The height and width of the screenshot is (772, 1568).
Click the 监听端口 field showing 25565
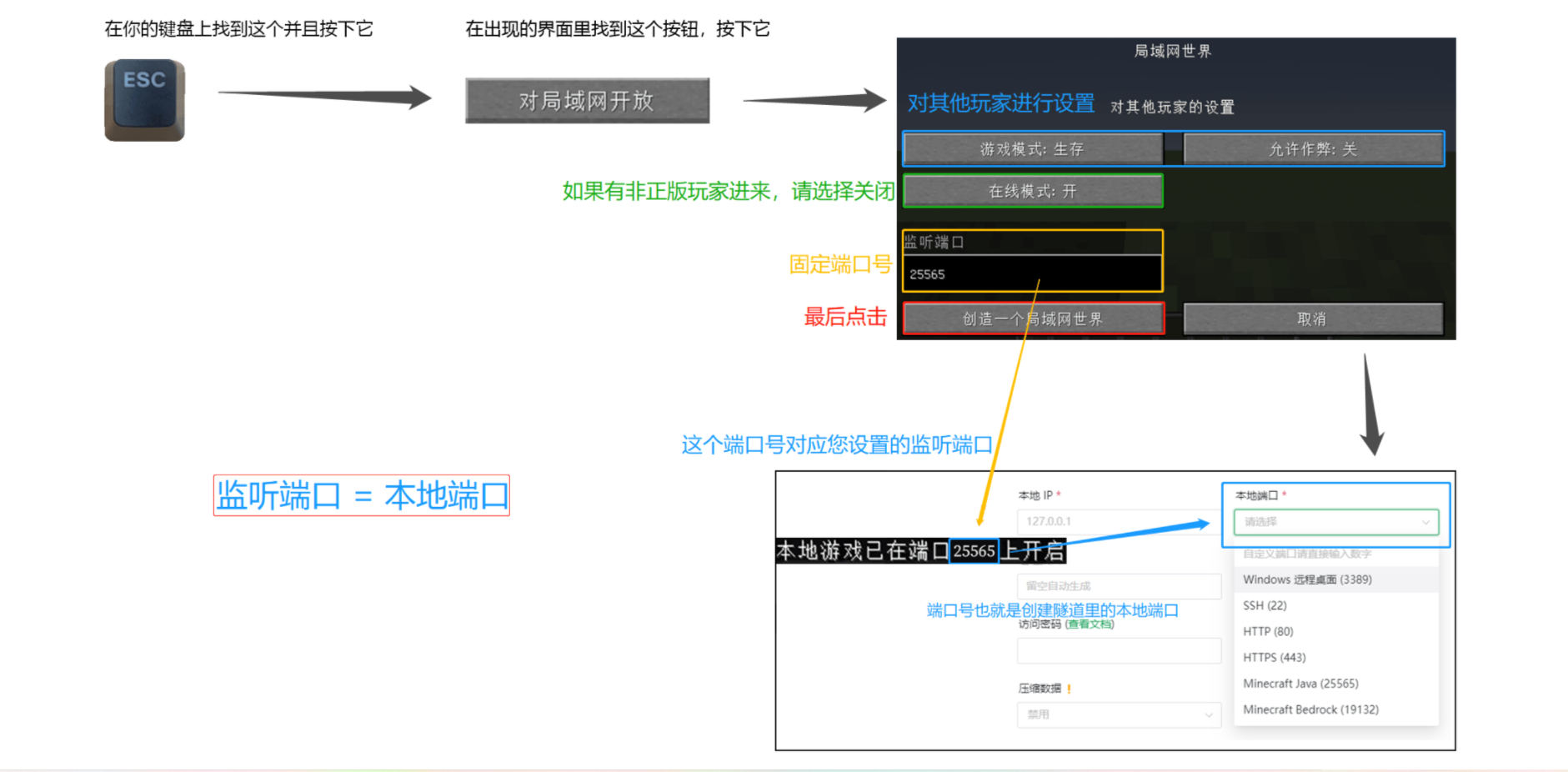[1032, 273]
